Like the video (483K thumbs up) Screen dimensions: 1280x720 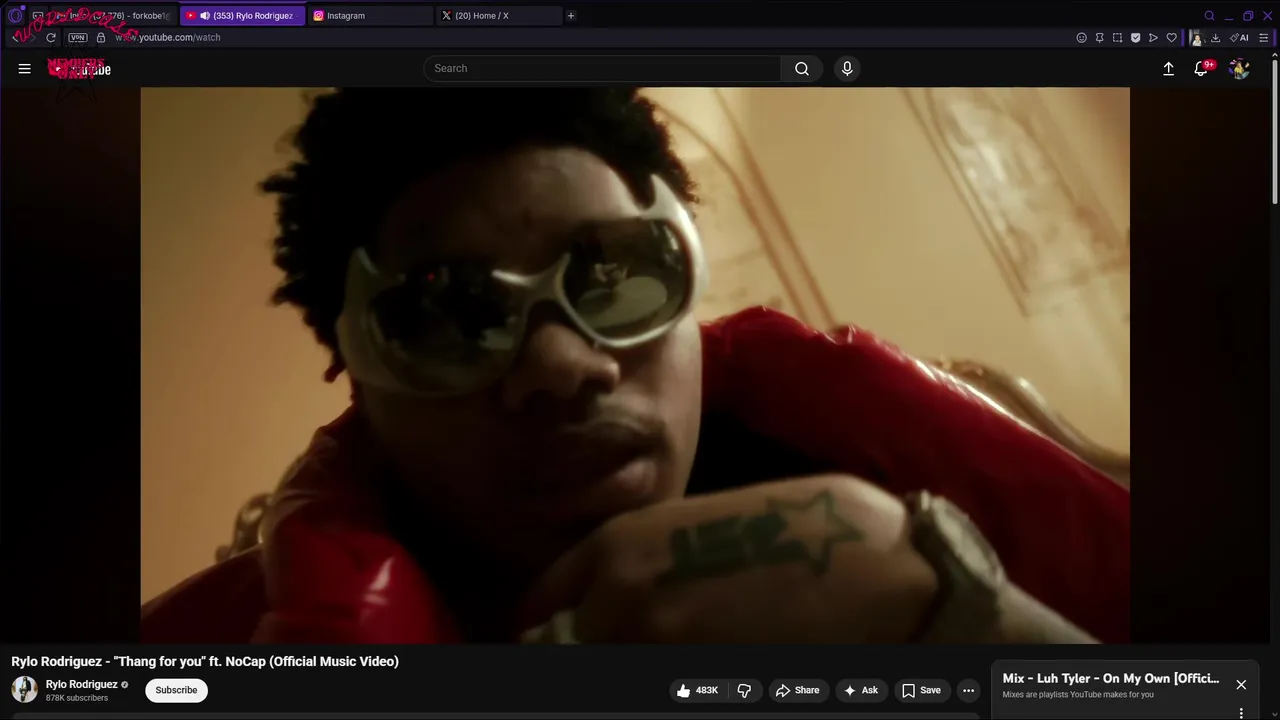(x=697, y=690)
